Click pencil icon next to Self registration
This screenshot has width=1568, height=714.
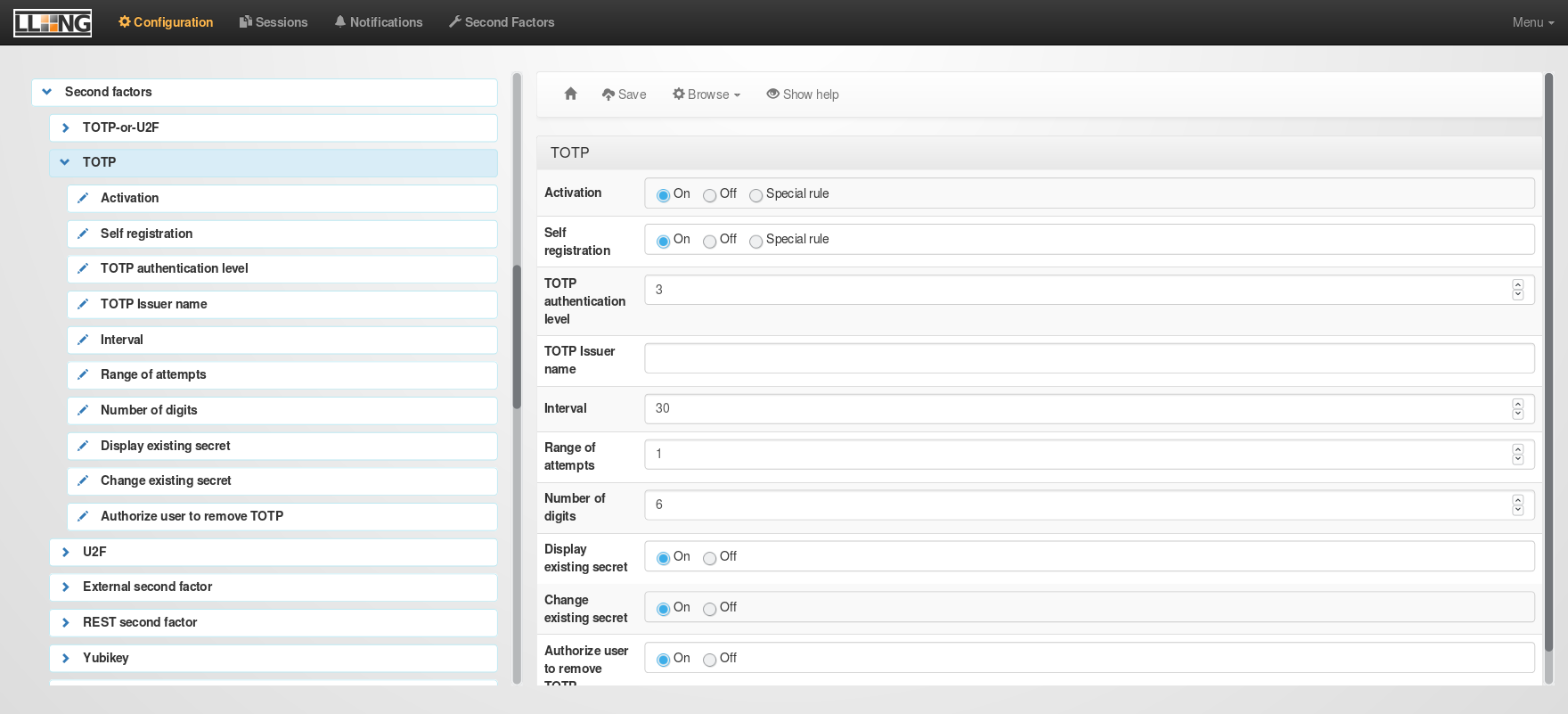click(83, 234)
